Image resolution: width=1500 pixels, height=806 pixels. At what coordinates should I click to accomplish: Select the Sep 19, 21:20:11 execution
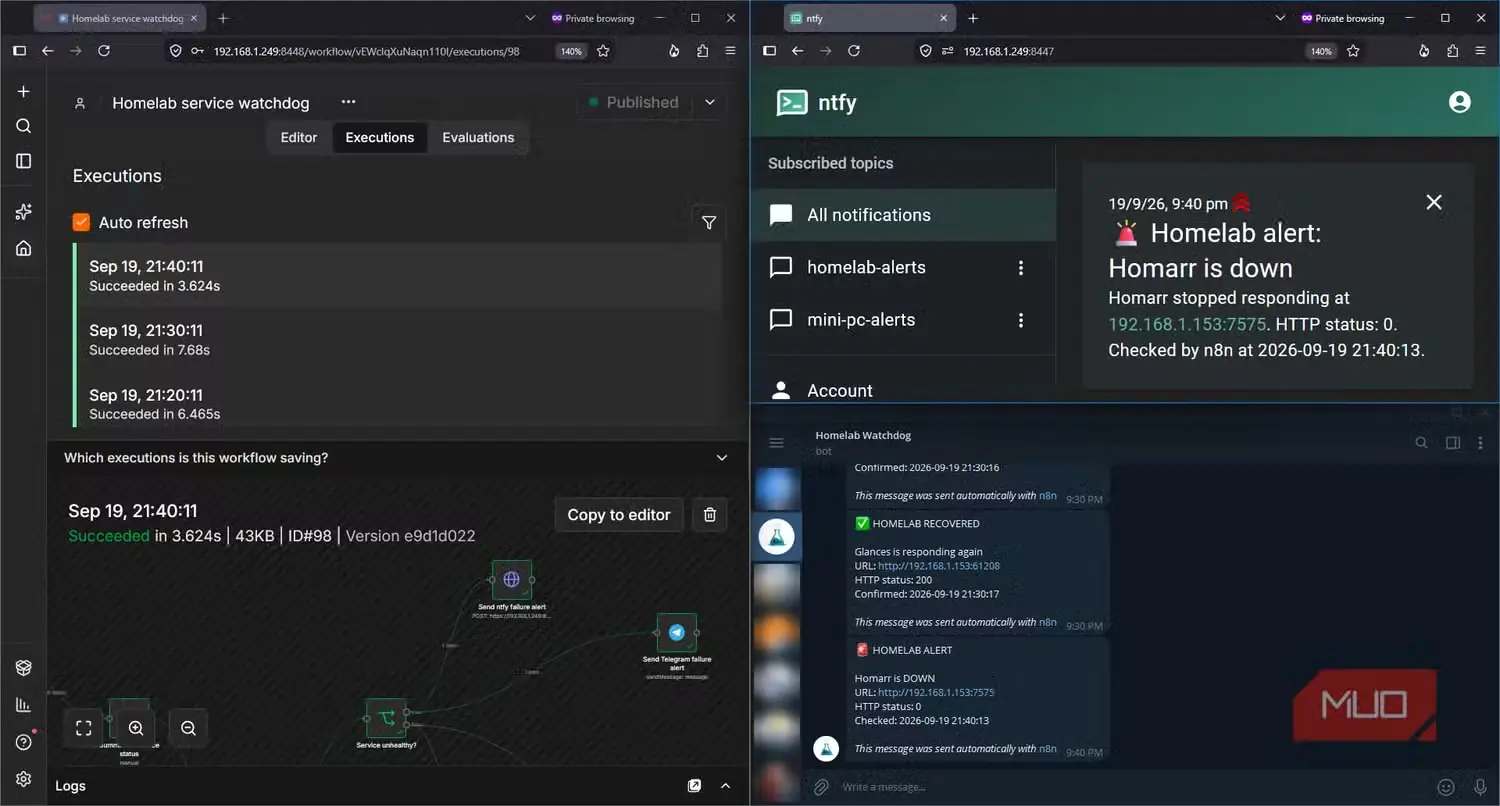[398, 404]
